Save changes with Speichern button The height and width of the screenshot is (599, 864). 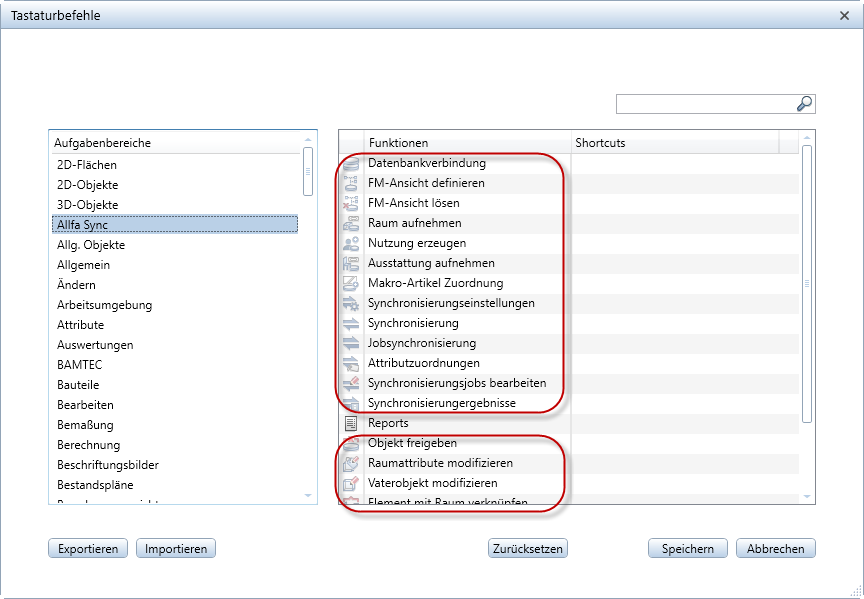pos(687,548)
